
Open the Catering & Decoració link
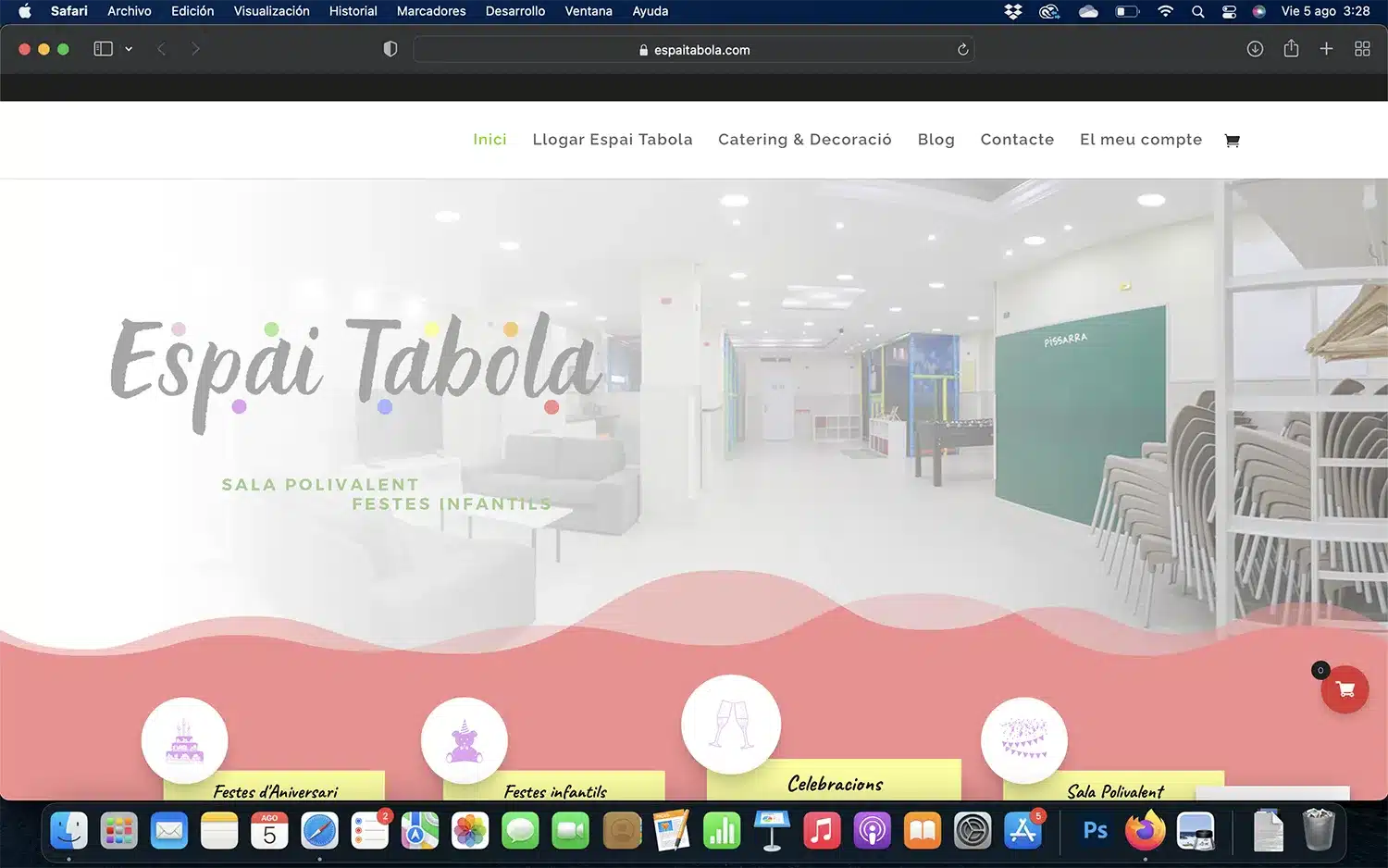pos(804,140)
